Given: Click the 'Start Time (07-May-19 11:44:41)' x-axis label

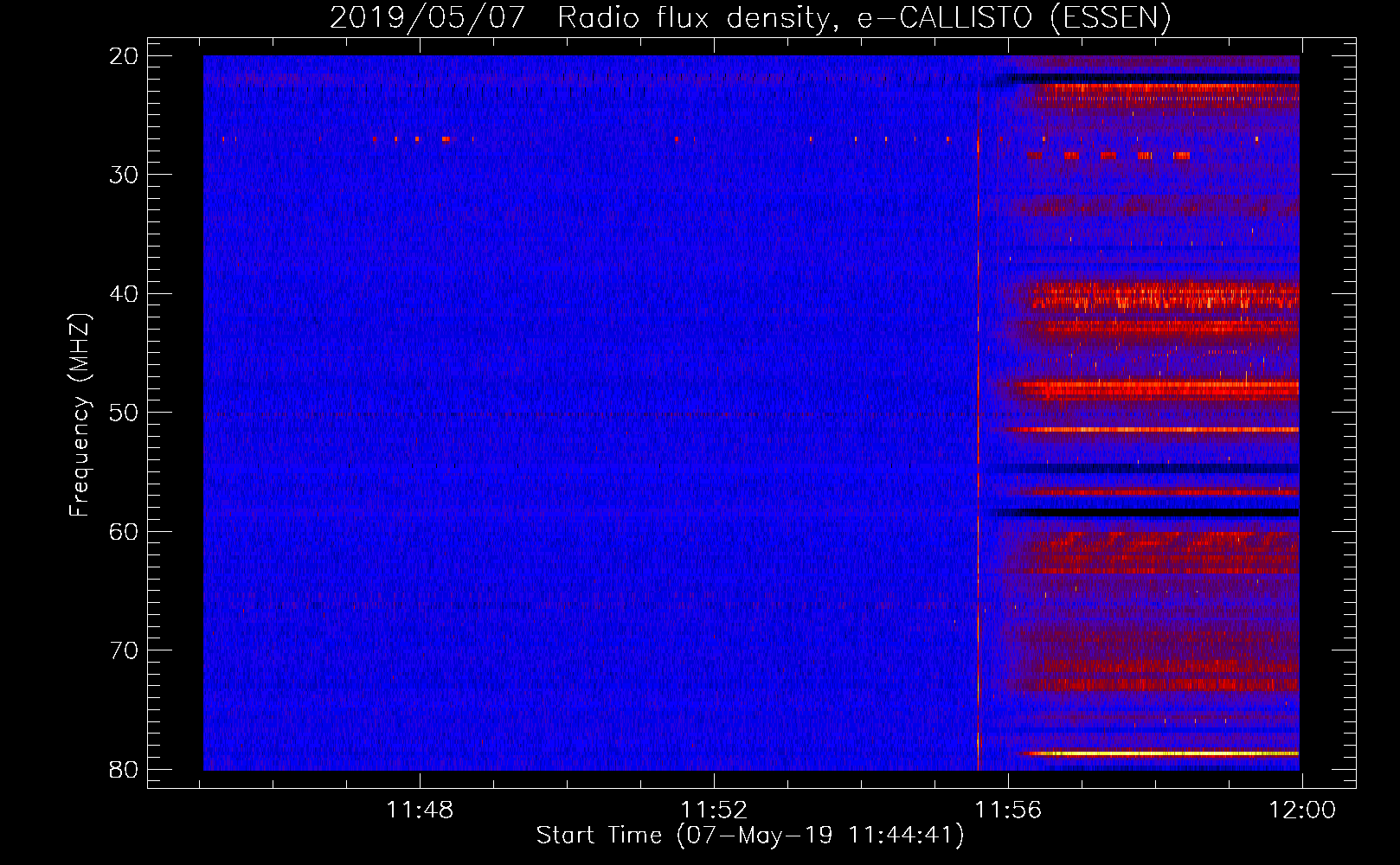Looking at the screenshot, I should (x=750, y=836).
